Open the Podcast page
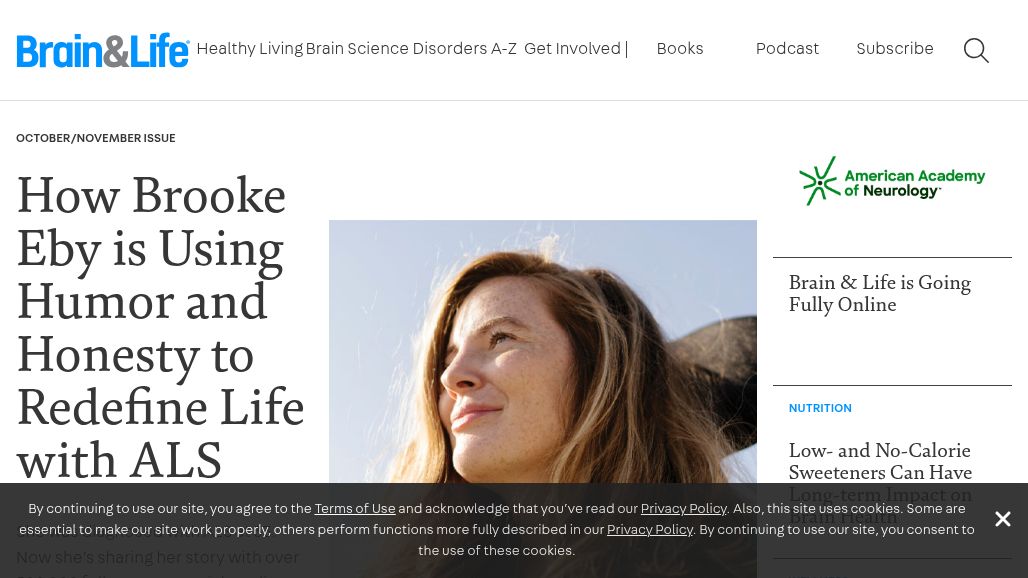This screenshot has width=1028, height=578. tap(787, 49)
